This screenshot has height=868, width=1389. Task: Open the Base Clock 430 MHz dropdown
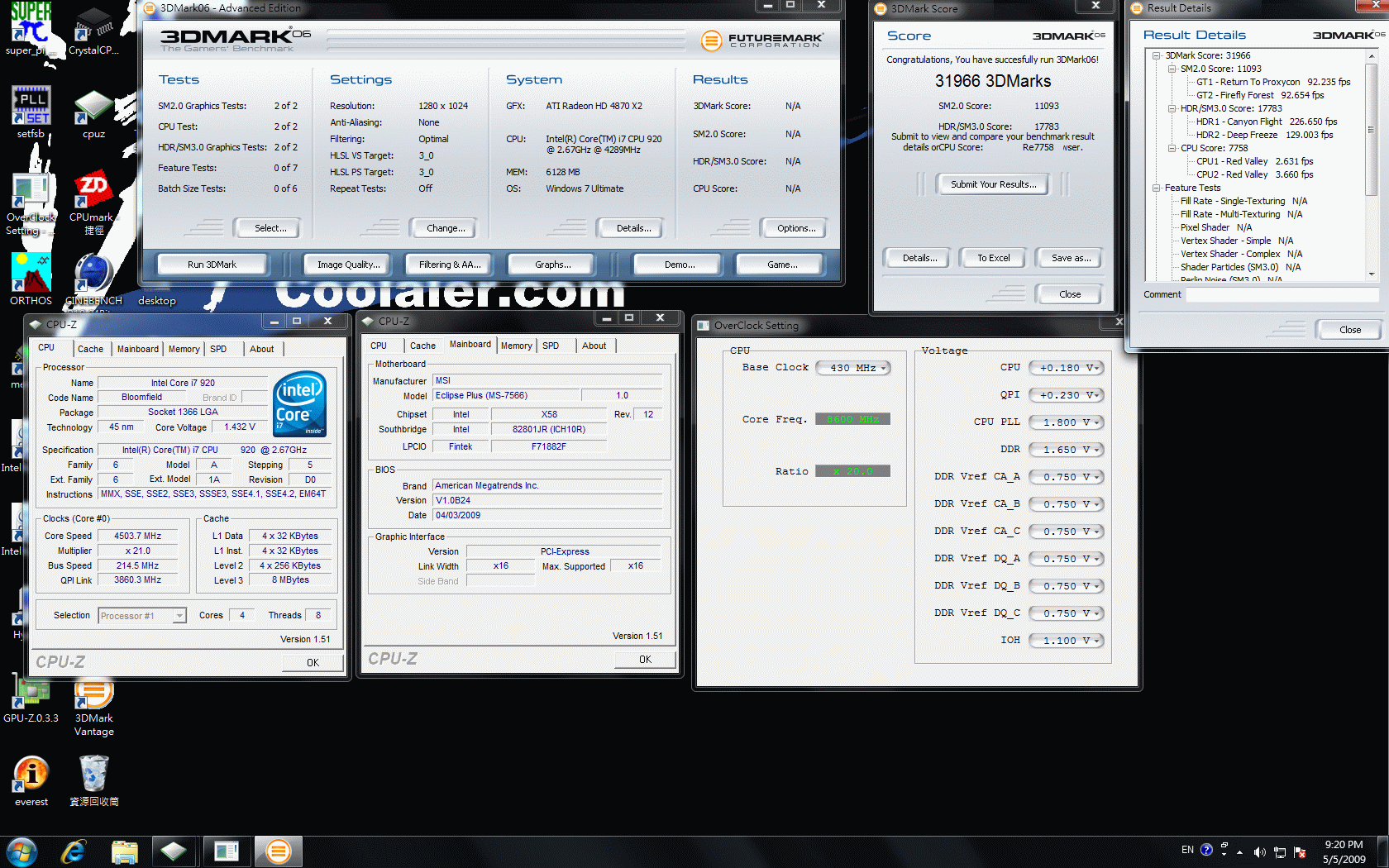(x=853, y=368)
